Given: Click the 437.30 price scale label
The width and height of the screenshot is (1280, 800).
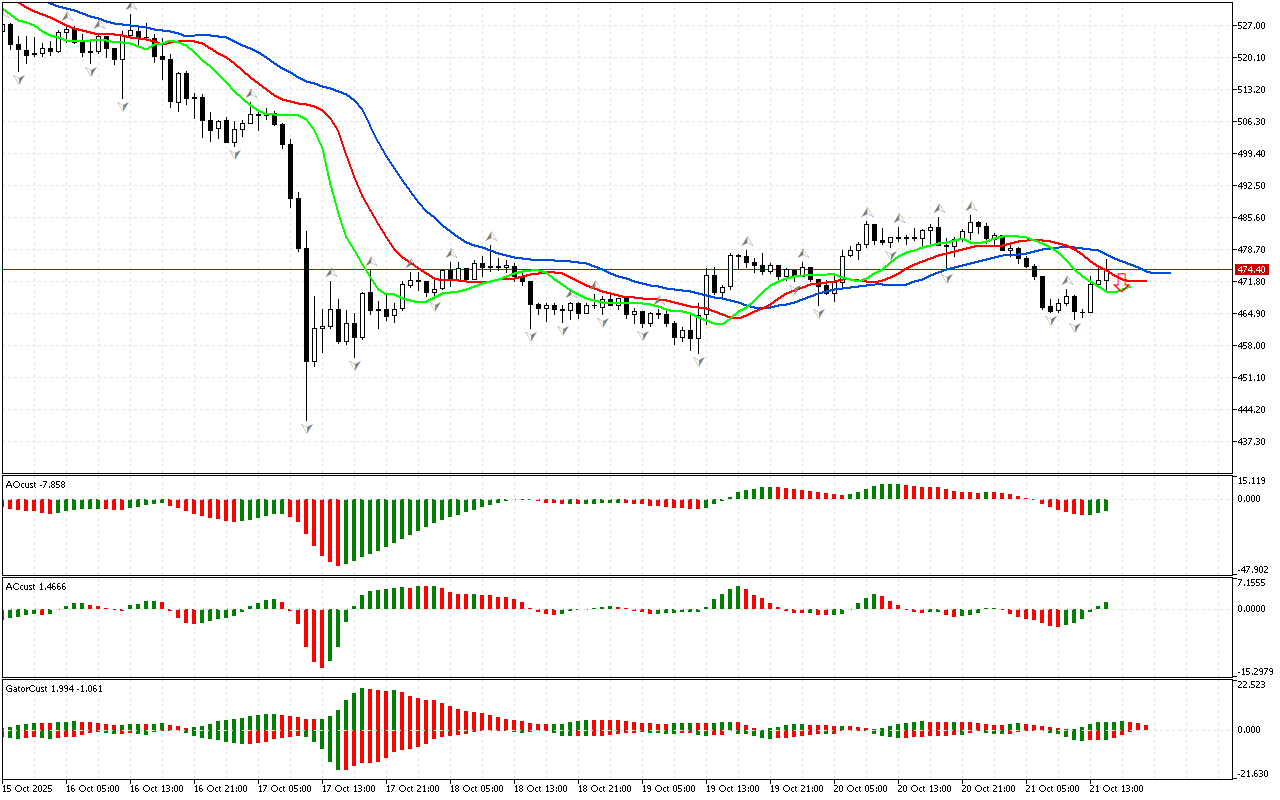Looking at the screenshot, I should (1252, 442).
